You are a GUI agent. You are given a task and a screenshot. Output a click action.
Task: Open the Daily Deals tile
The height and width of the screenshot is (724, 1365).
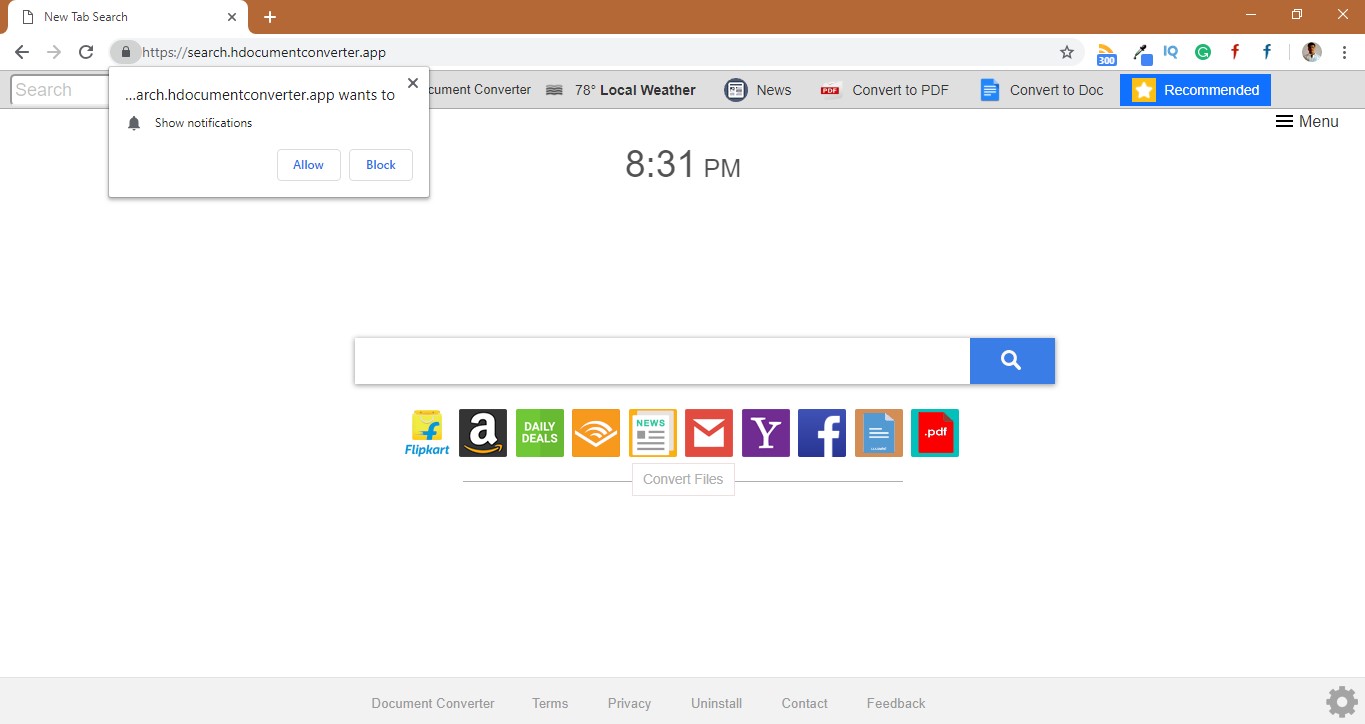tap(539, 433)
